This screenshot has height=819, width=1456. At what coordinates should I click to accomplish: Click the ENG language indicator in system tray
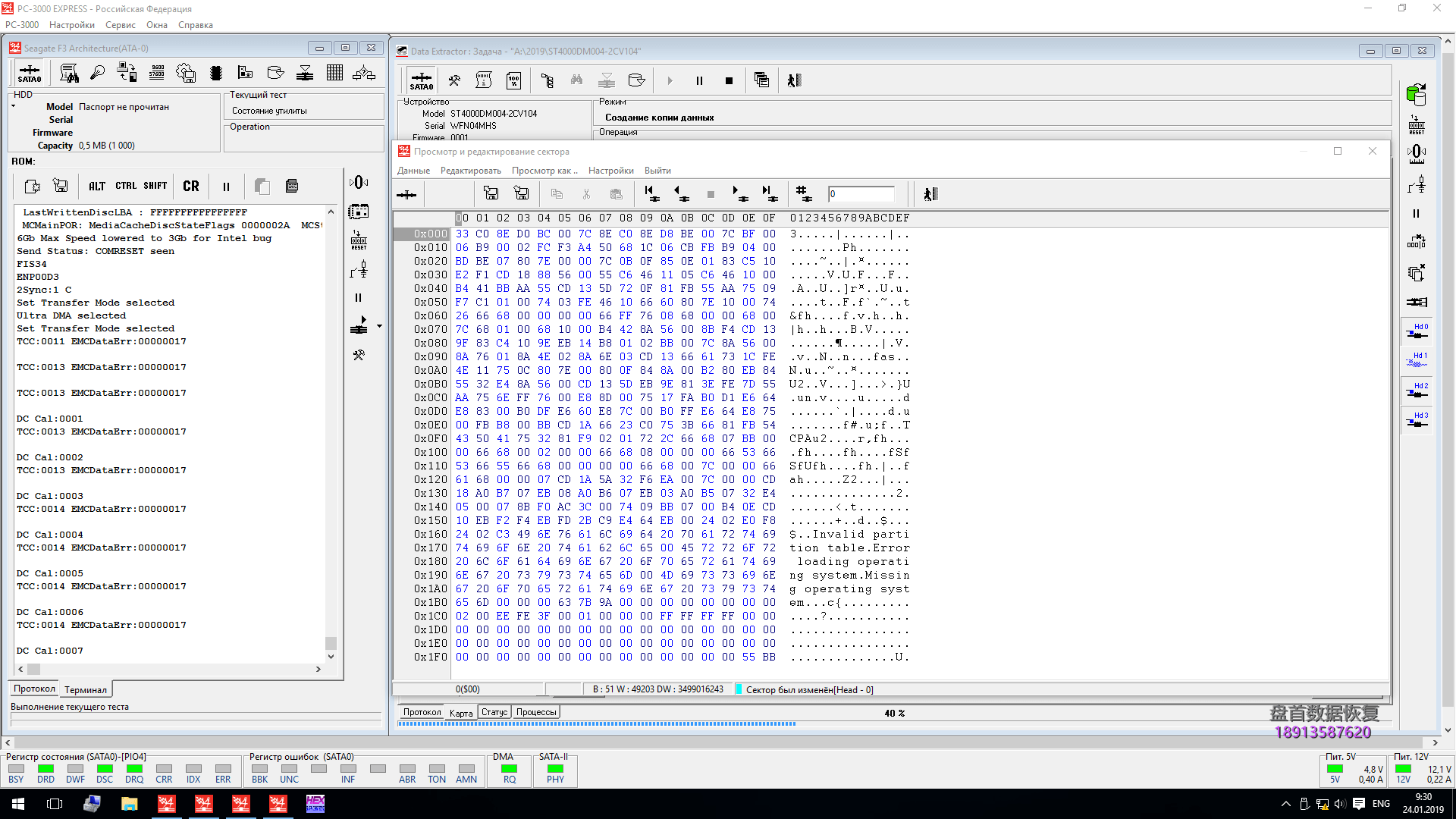click(1381, 804)
